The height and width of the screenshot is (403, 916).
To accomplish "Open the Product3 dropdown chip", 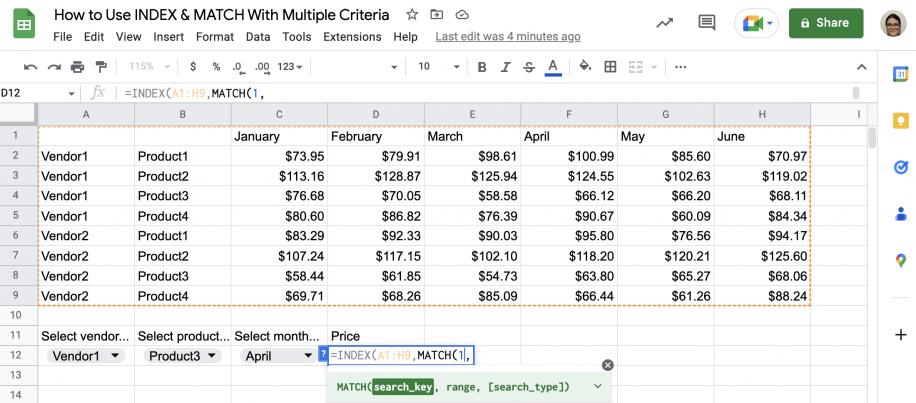I will click(x=183, y=356).
